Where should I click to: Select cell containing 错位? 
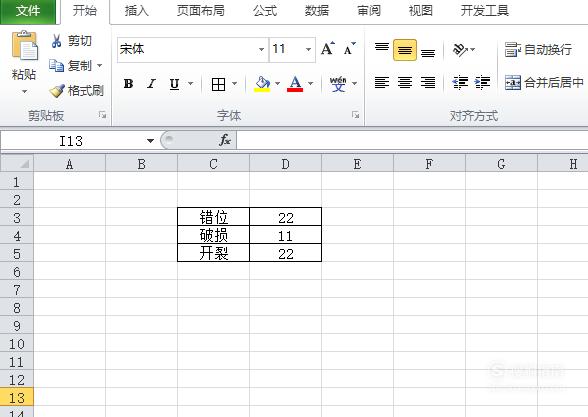pos(213,217)
